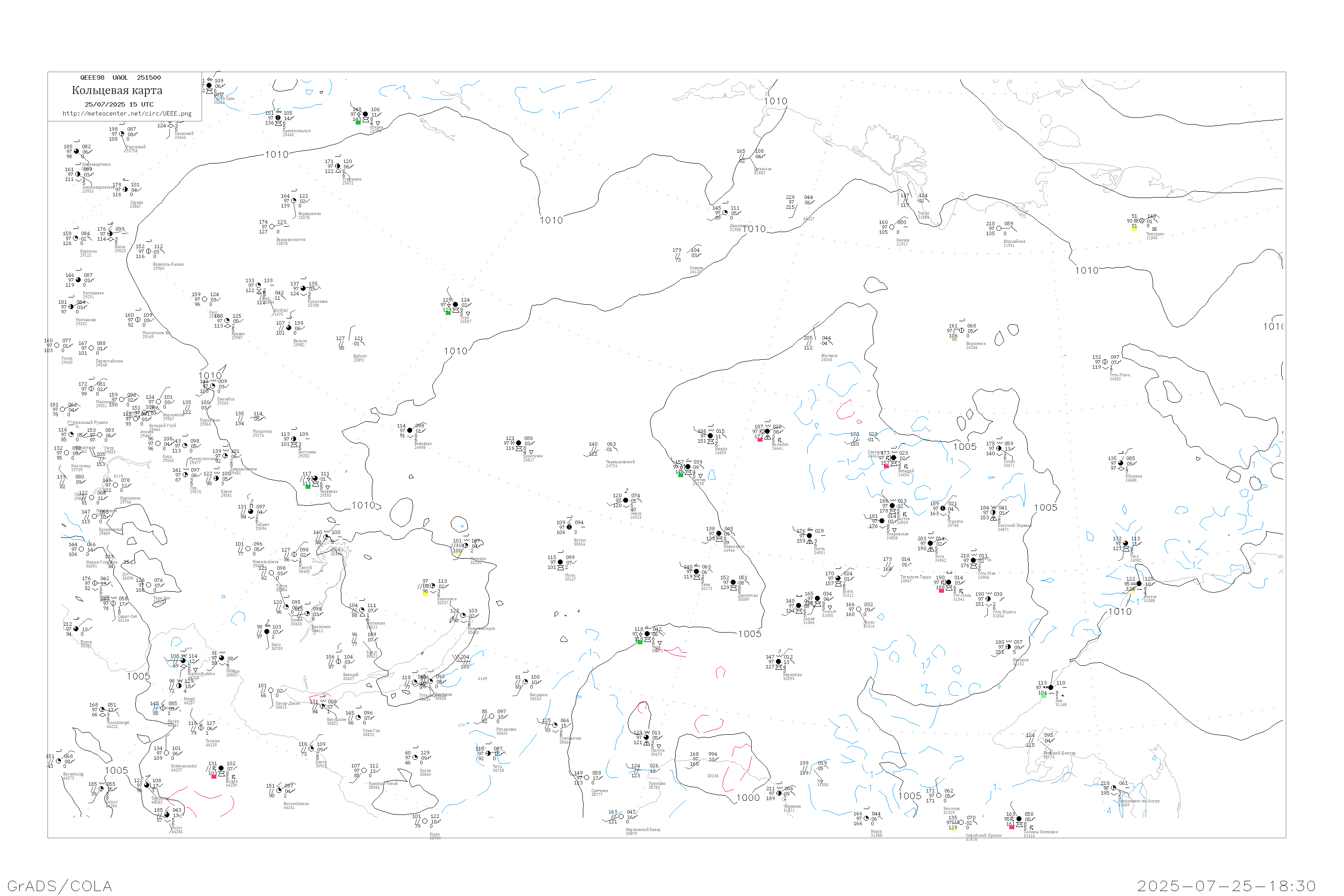Click the 2025-07-25-18:30 timestamp
Image resolution: width=1344 pixels, height=896 pixels.
coord(1226,886)
